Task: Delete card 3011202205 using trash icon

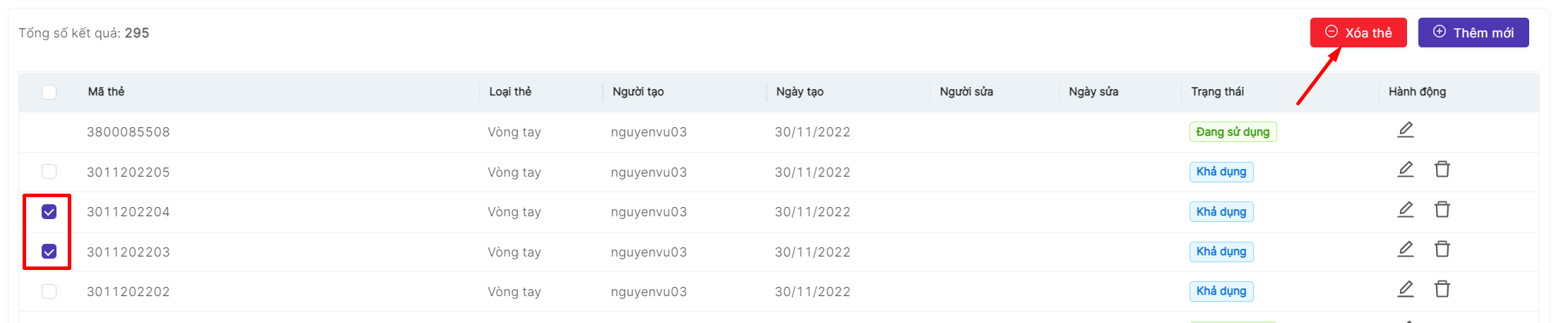Action: click(x=1442, y=170)
